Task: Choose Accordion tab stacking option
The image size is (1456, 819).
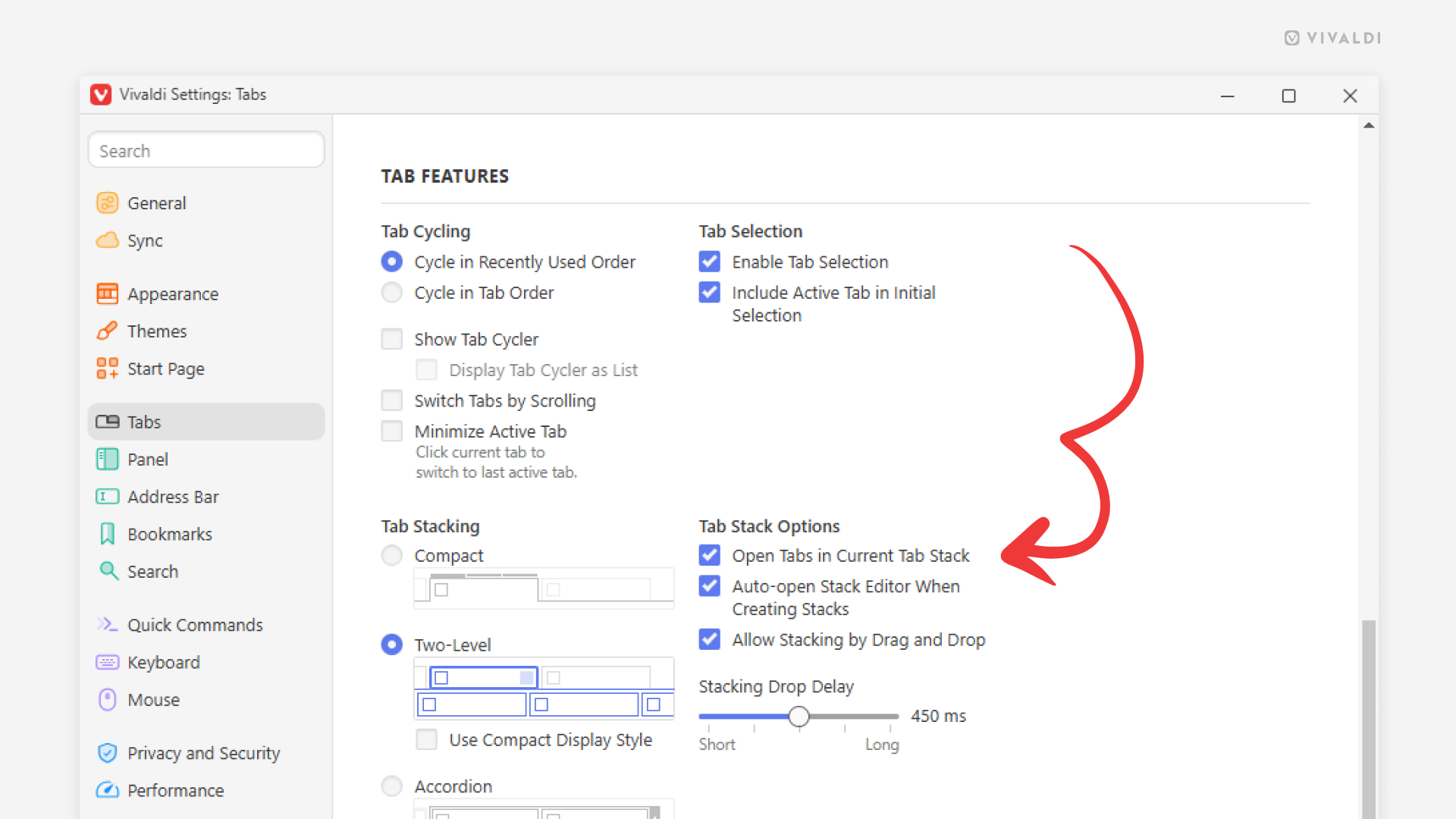Action: 392,786
